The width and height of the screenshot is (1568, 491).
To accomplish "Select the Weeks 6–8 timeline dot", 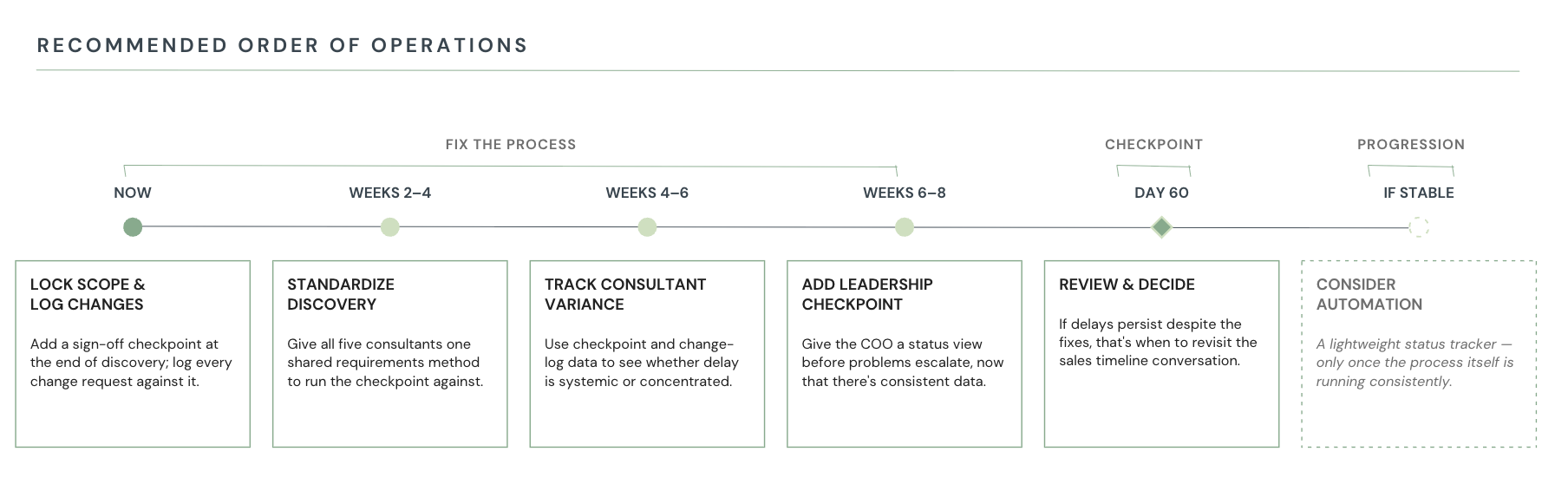I will pos(905,227).
